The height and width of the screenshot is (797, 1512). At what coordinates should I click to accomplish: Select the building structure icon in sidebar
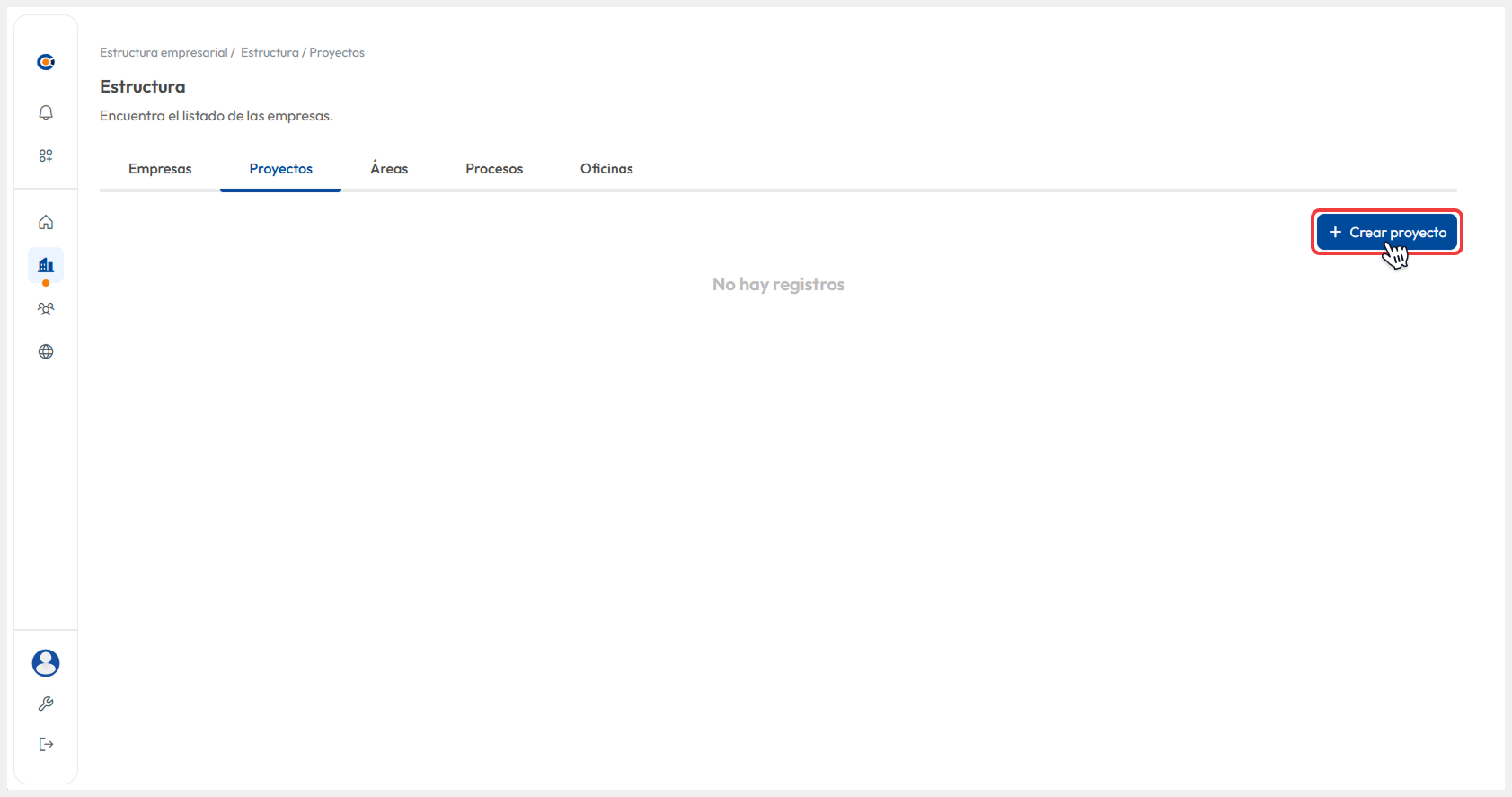[46, 265]
